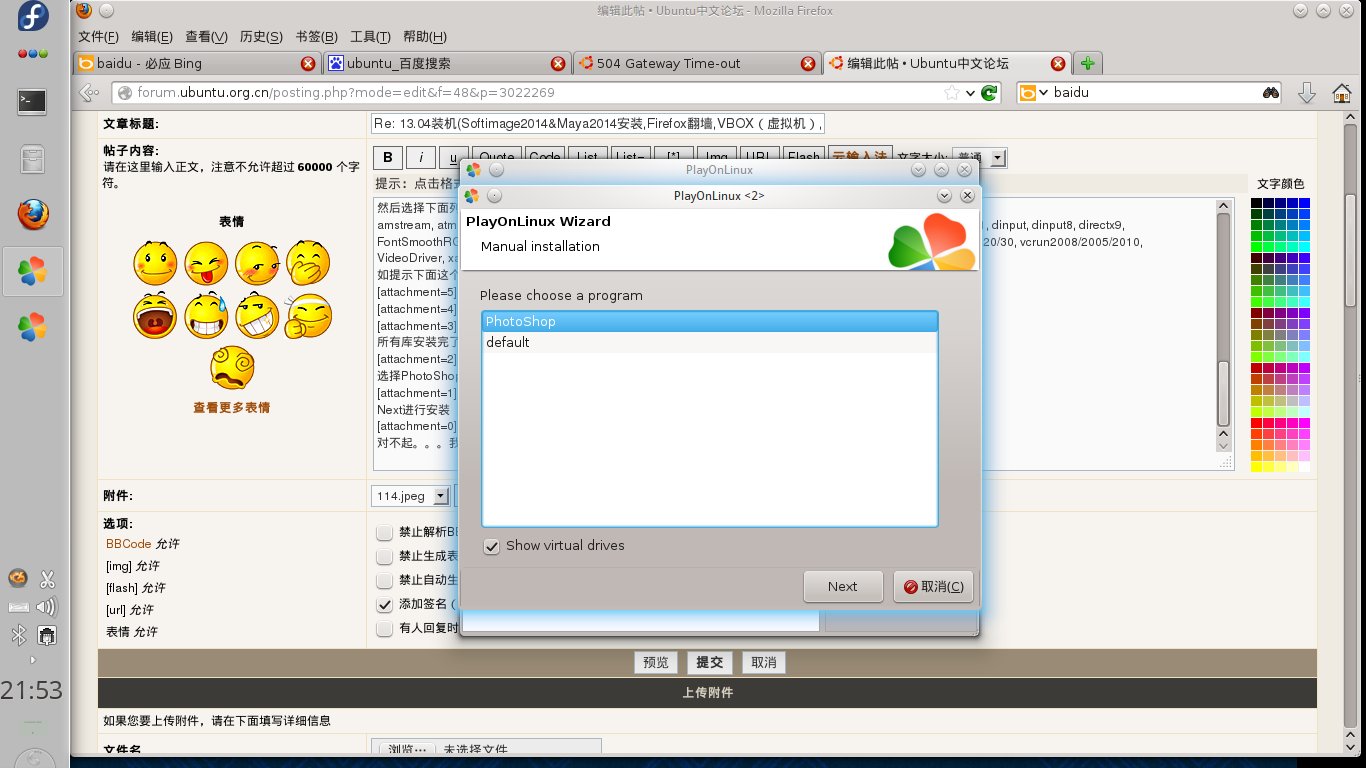Insert the hand-over-mouth laughing emoticon

coord(308,263)
